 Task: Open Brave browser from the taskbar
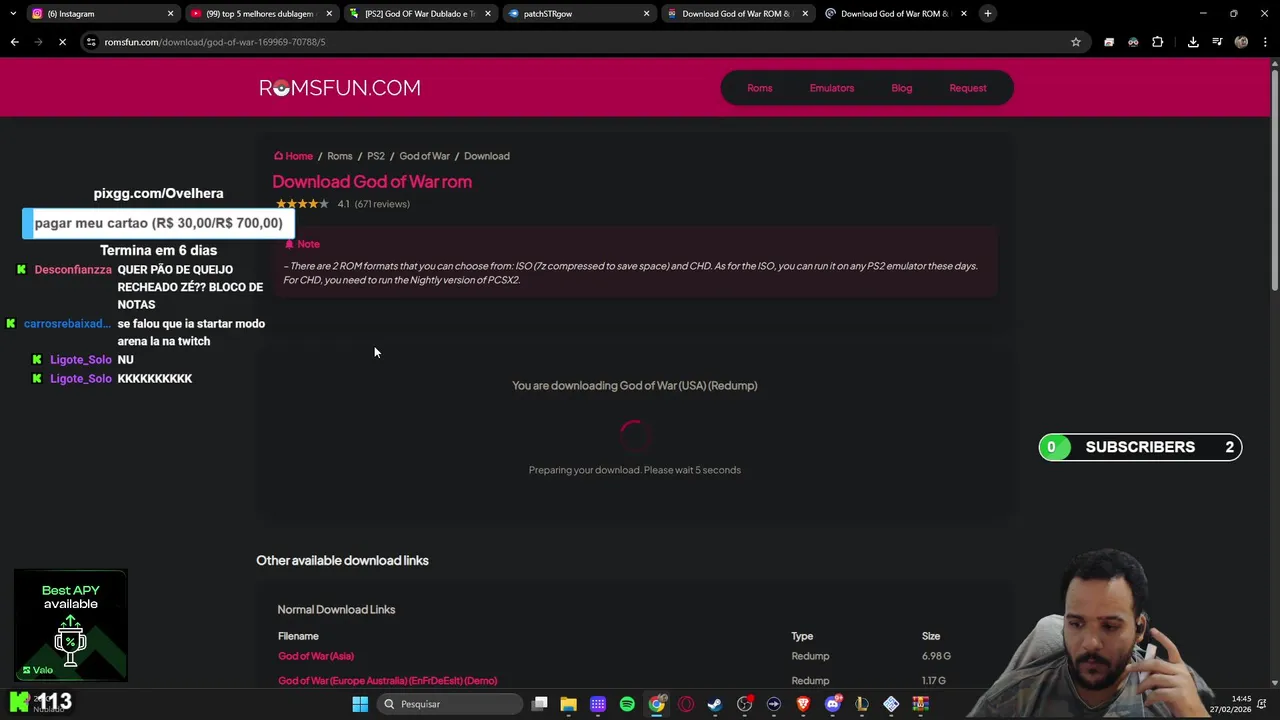pos(803,704)
